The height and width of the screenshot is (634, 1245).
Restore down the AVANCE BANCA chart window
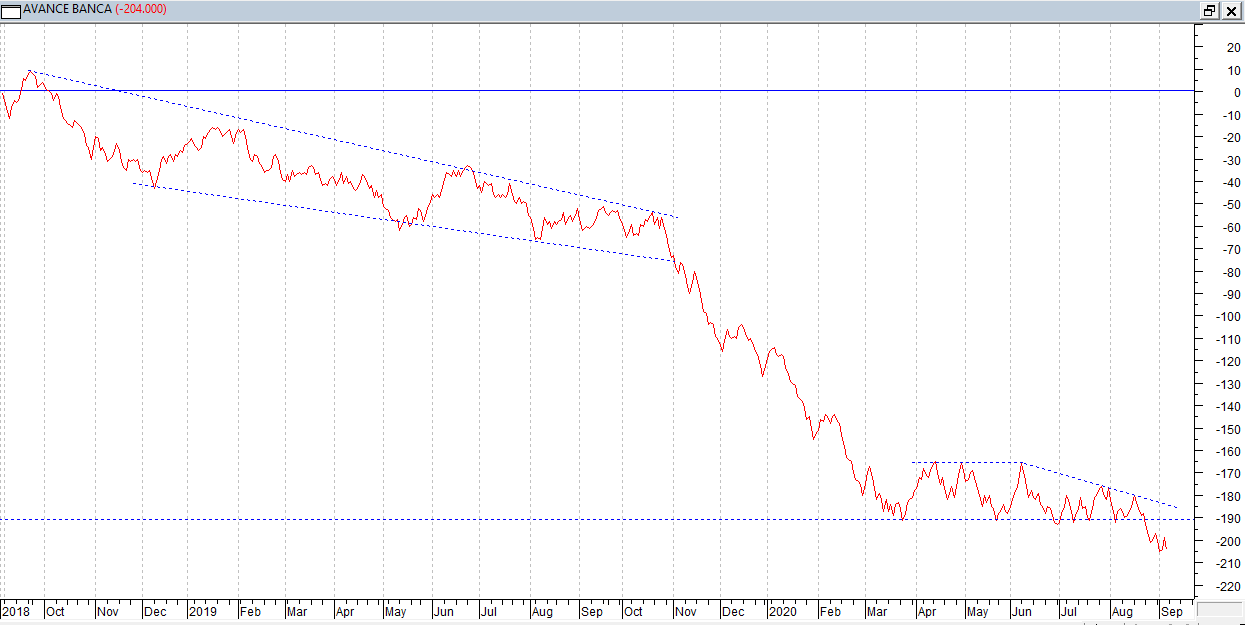pyautogui.click(x=1210, y=10)
